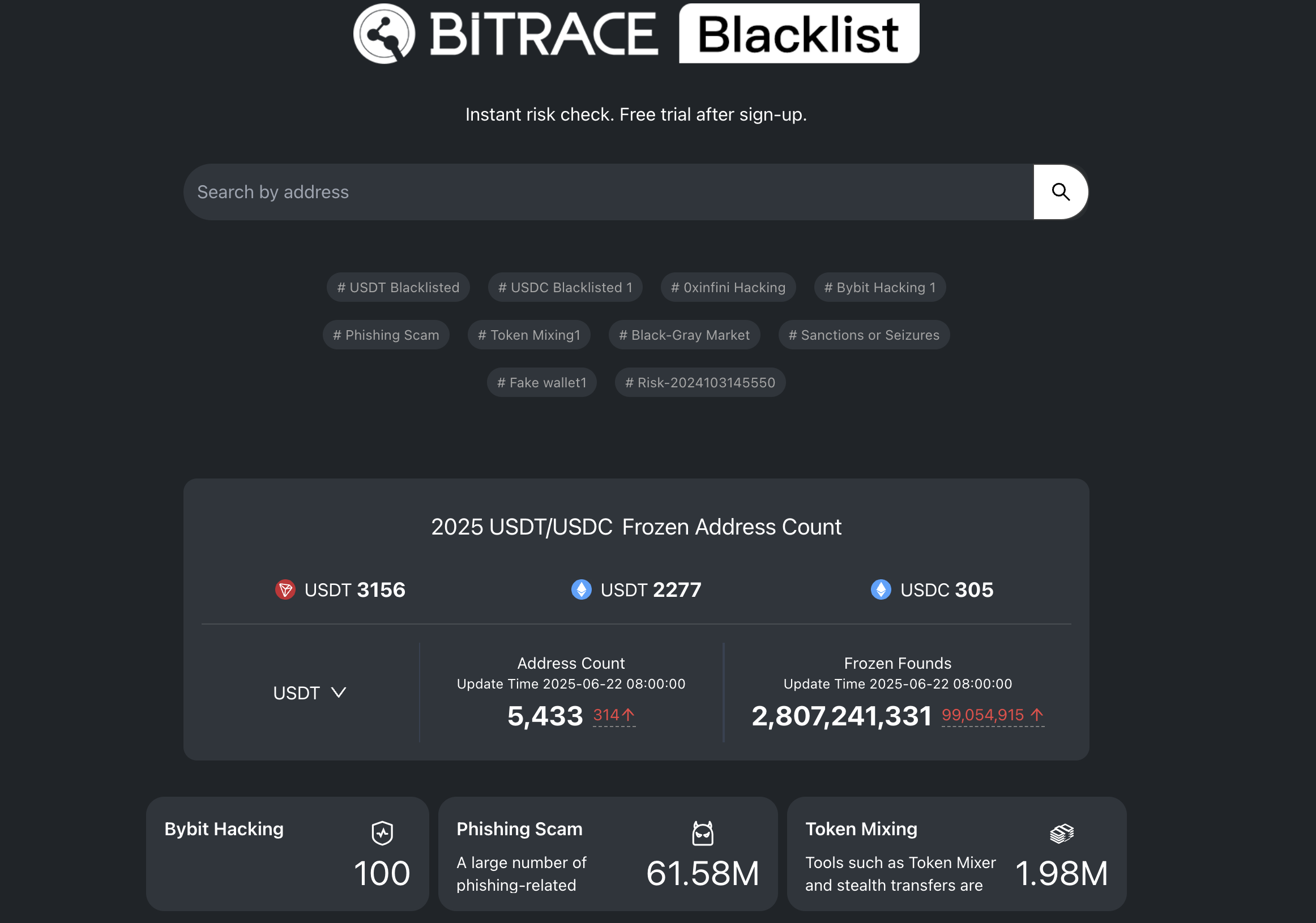Click the red up arrow next to 99,054,915
Image resolution: width=1316 pixels, height=923 pixels.
coord(1036,714)
